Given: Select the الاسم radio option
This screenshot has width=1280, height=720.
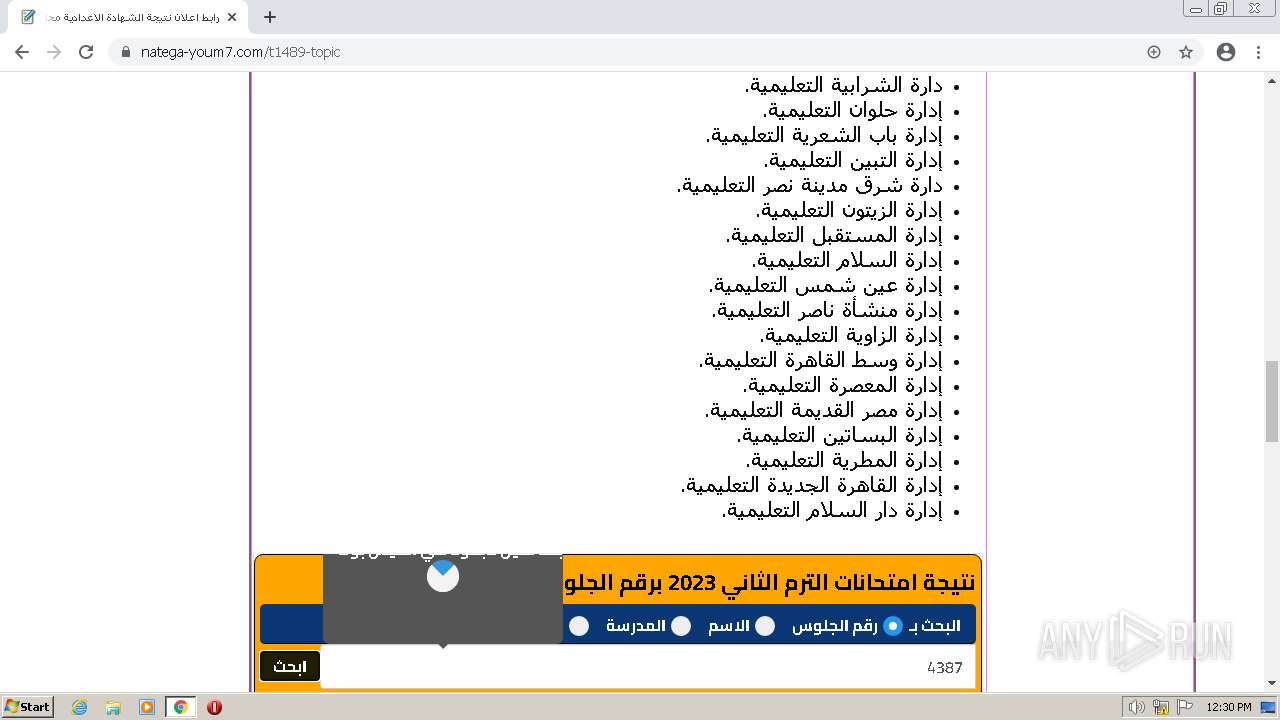Looking at the screenshot, I should pos(765,626).
